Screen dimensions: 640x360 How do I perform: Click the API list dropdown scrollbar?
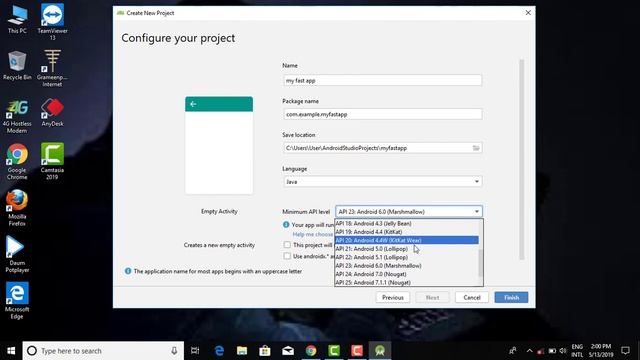(480, 262)
